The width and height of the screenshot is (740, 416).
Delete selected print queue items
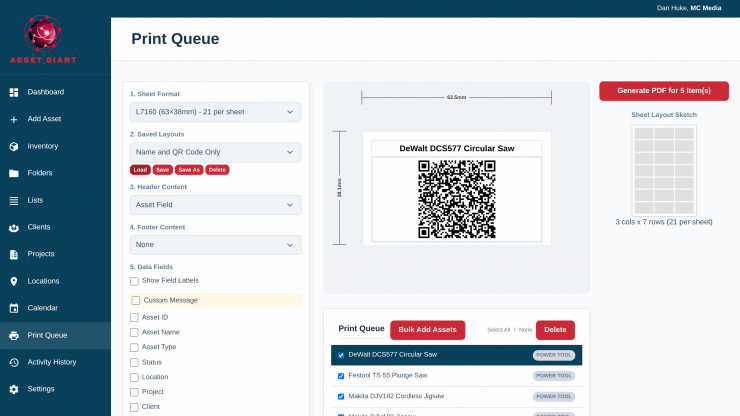coord(555,330)
